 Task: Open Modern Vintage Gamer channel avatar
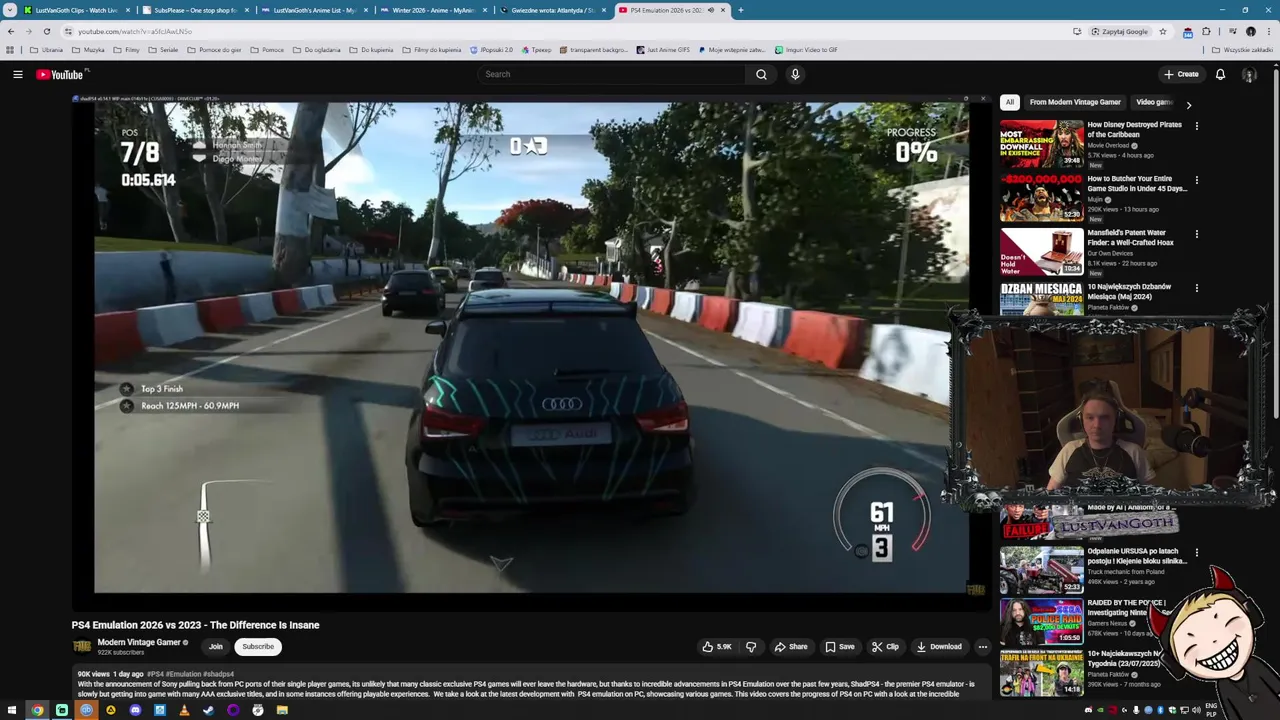[x=82, y=646]
